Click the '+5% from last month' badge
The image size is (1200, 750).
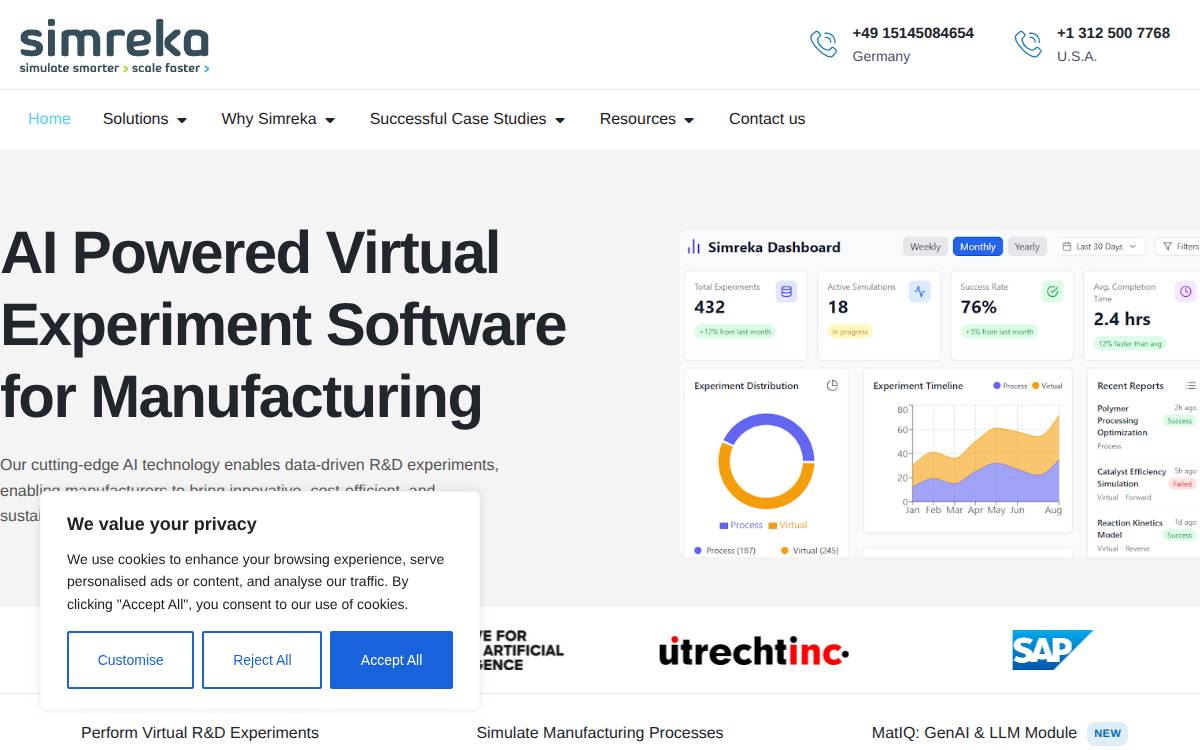click(x=999, y=331)
